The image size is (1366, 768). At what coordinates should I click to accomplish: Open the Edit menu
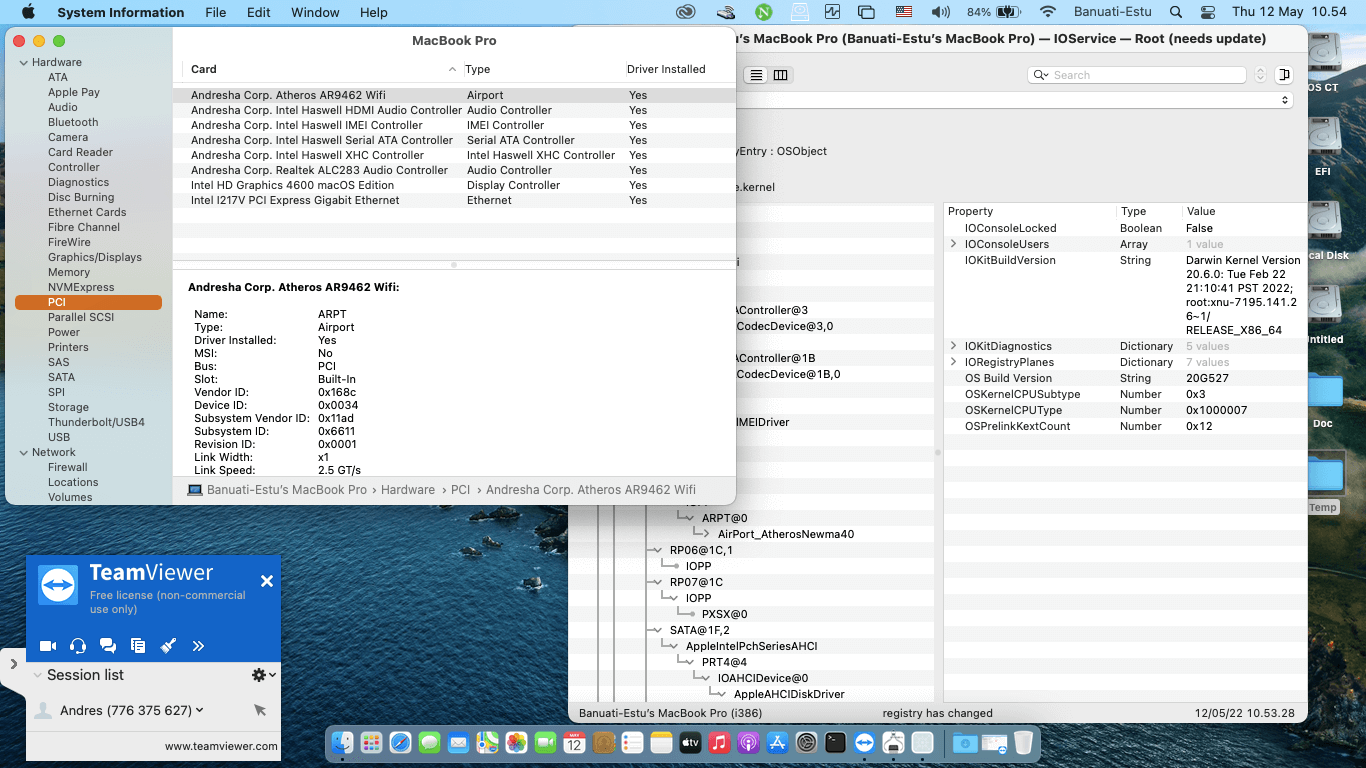click(259, 12)
